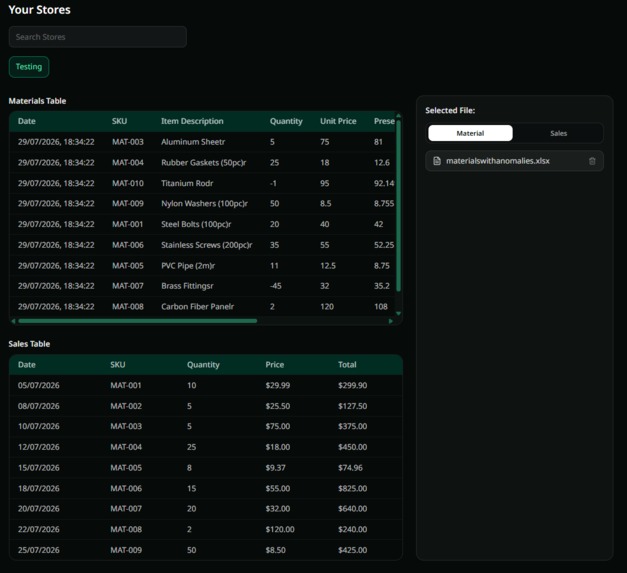Click the Brass Fittingsr cell
Viewport: 627px width, 573px height.
pos(187,286)
